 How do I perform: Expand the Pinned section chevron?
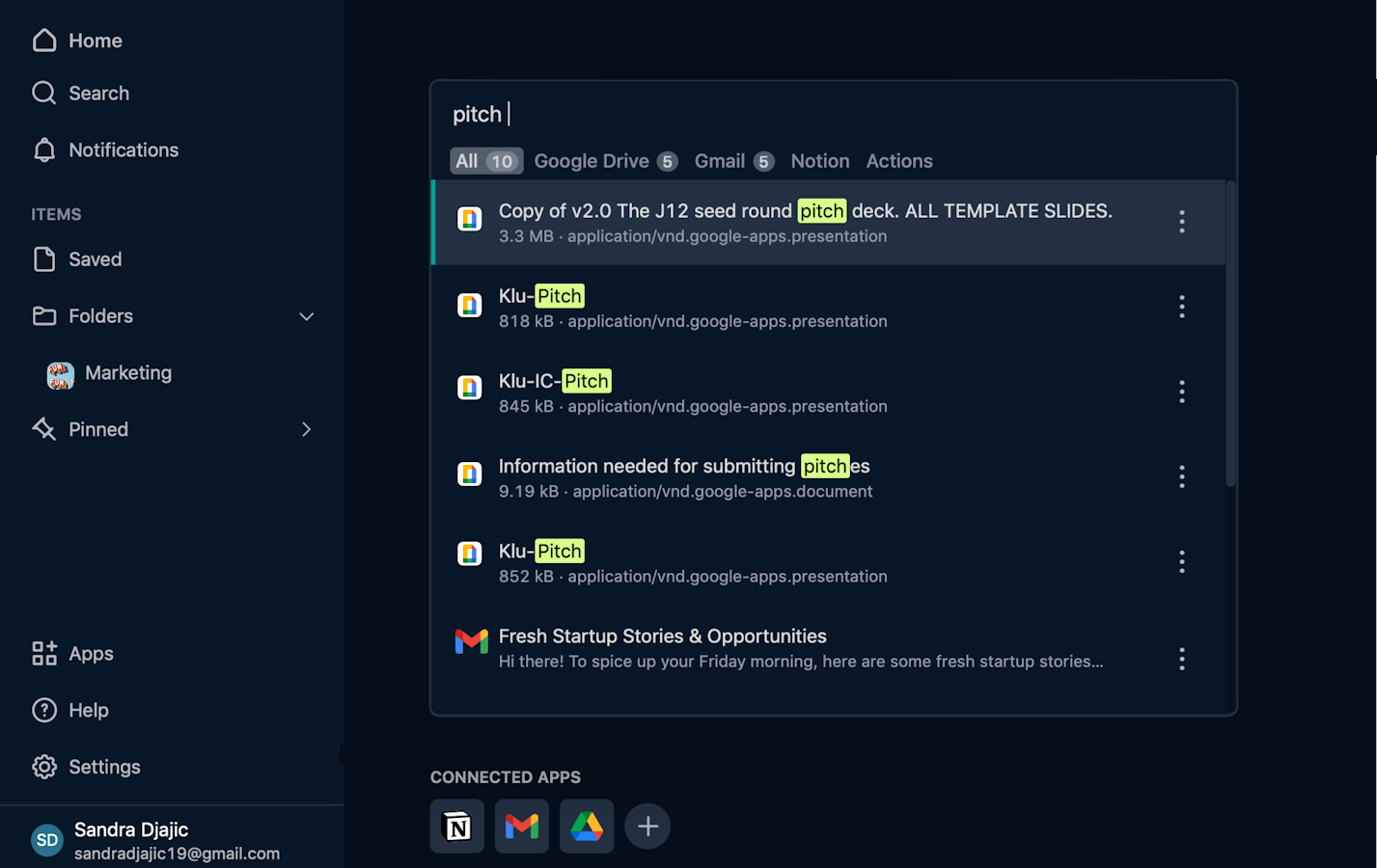(306, 430)
